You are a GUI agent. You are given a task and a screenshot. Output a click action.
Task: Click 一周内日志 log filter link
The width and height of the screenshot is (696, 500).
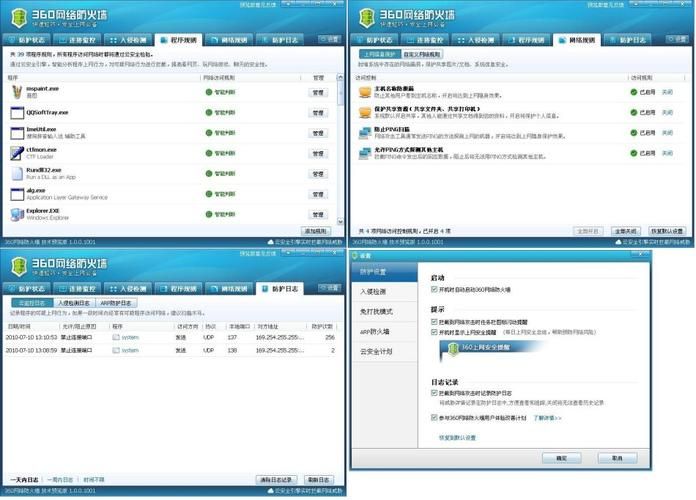pyautogui.click(x=60, y=480)
